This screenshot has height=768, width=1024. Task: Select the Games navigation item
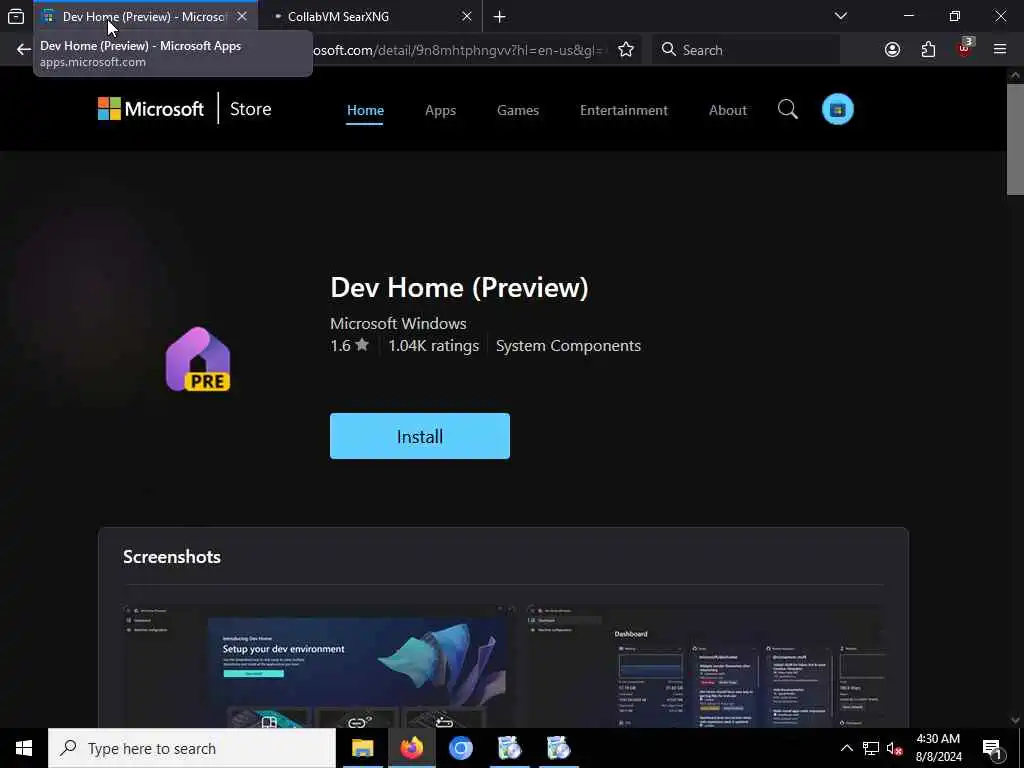coord(518,110)
